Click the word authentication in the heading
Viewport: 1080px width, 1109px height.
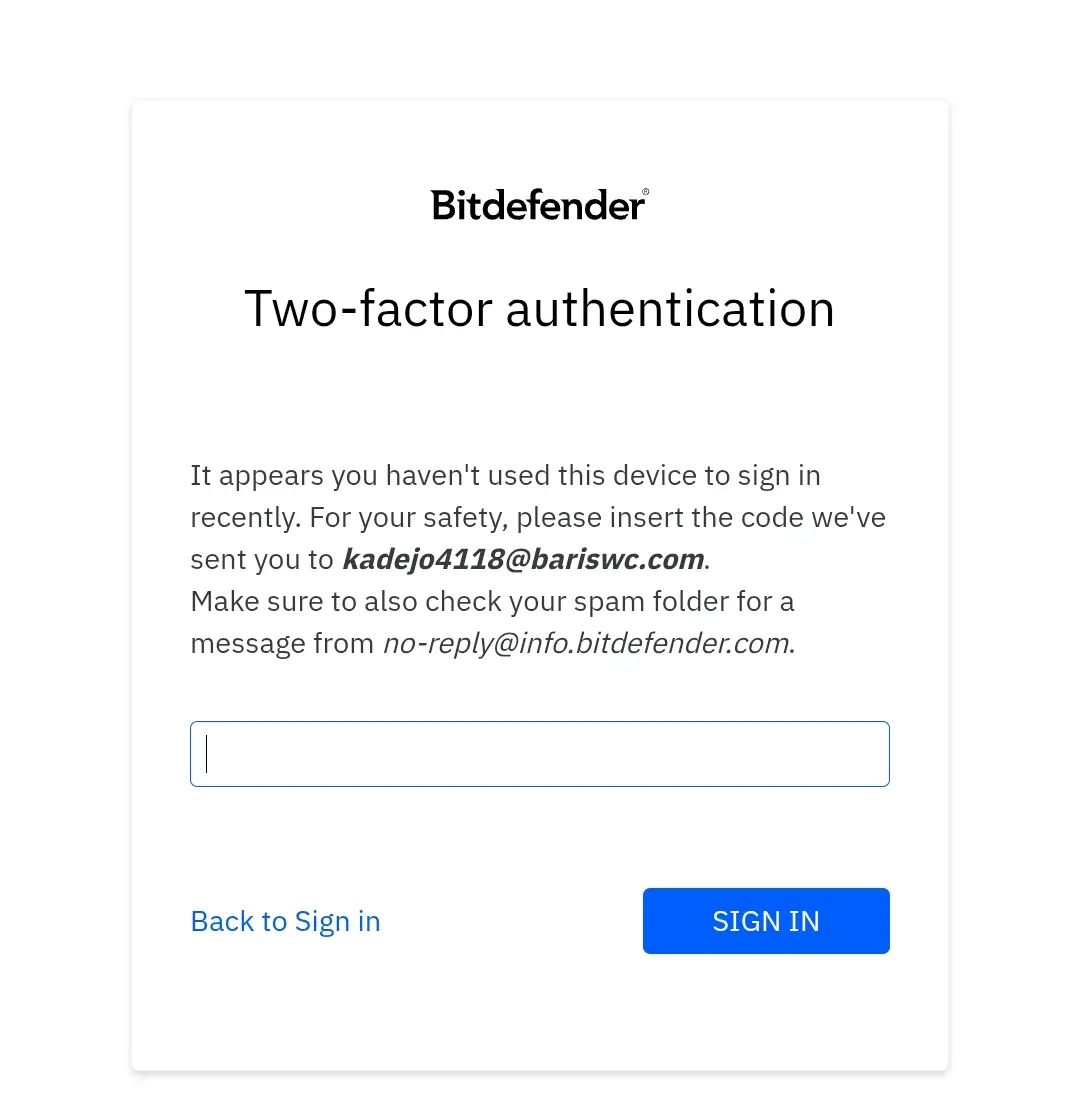pos(670,309)
